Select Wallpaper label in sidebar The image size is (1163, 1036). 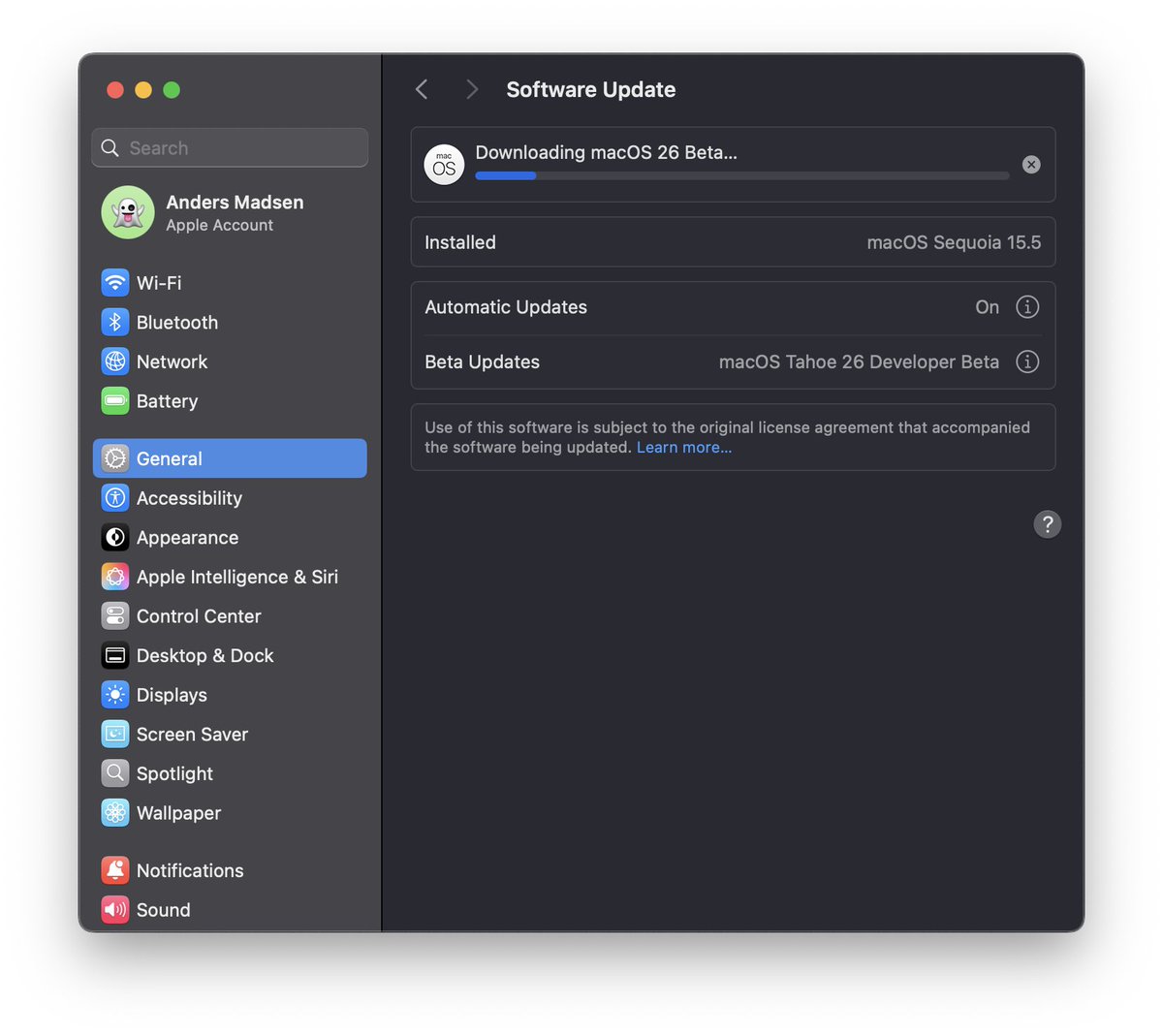(x=178, y=813)
